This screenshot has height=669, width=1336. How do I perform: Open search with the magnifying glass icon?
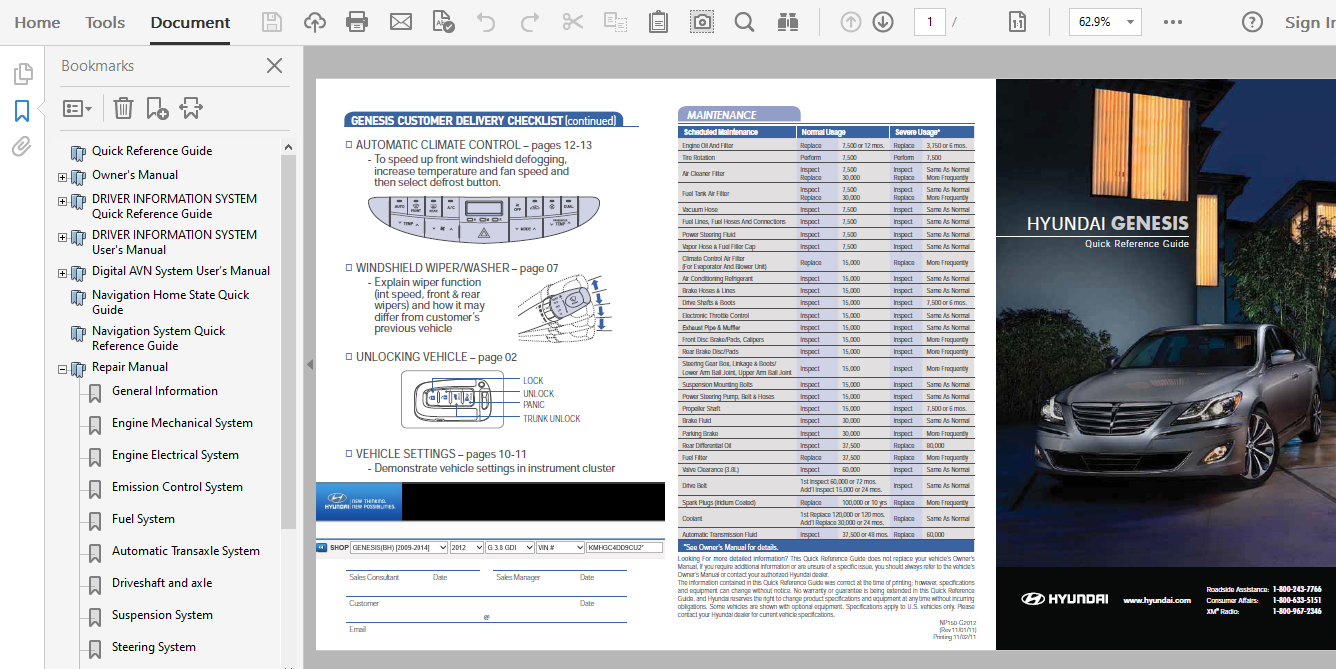tap(744, 22)
